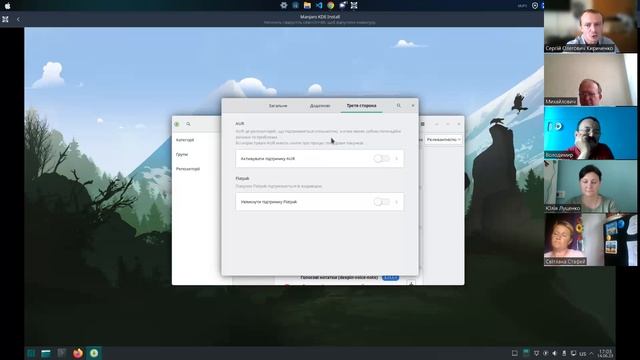Viewport: 640px width, 360px height.
Task: Switch to the Загальне tab in preferences
Action: coord(278,106)
